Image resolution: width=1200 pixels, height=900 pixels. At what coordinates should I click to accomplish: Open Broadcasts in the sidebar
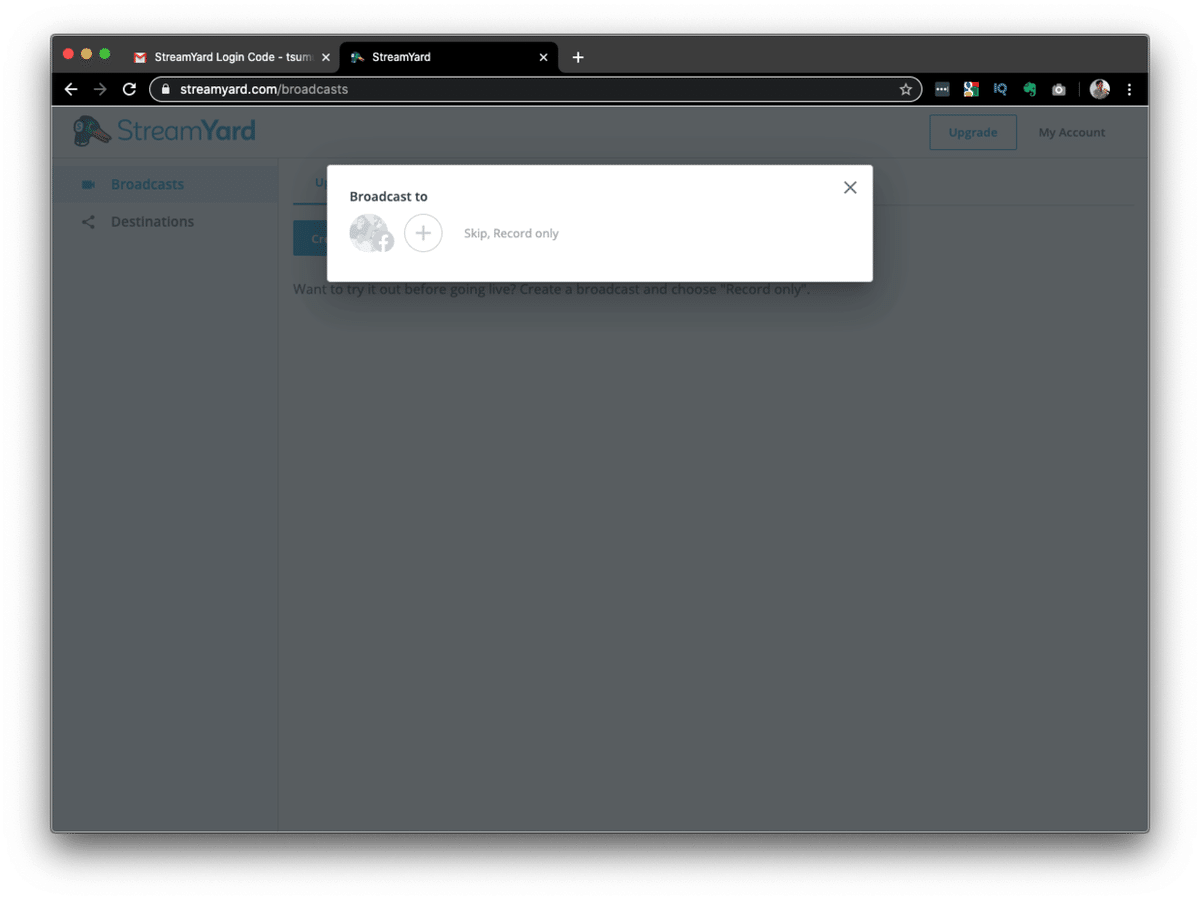point(165,184)
